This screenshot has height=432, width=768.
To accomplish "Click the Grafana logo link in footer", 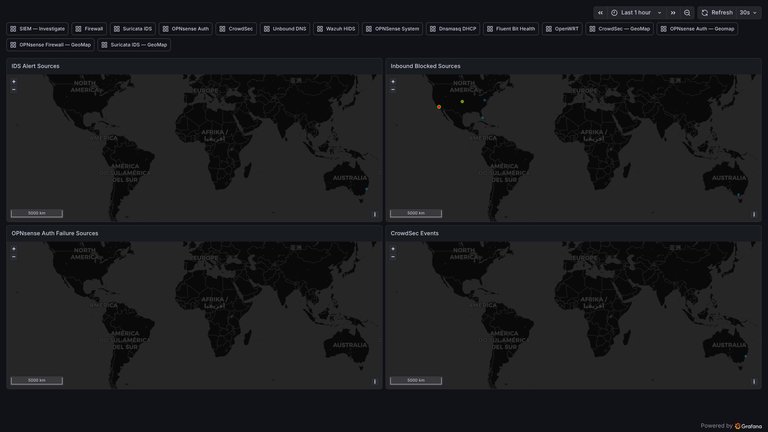I will [748, 426].
